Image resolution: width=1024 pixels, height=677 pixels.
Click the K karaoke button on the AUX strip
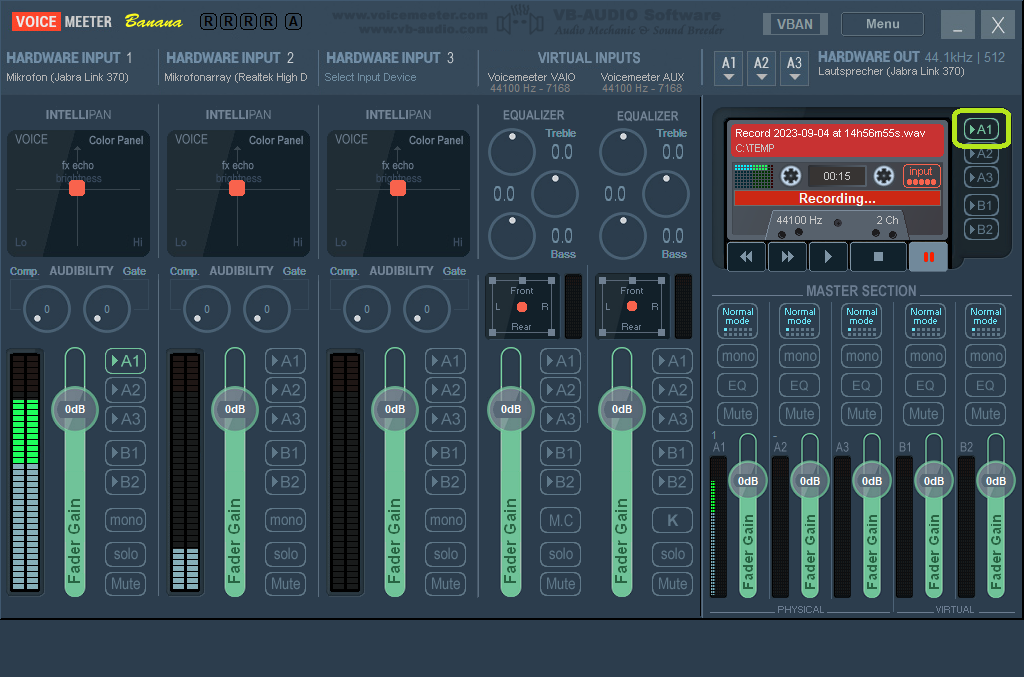click(672, 520)
